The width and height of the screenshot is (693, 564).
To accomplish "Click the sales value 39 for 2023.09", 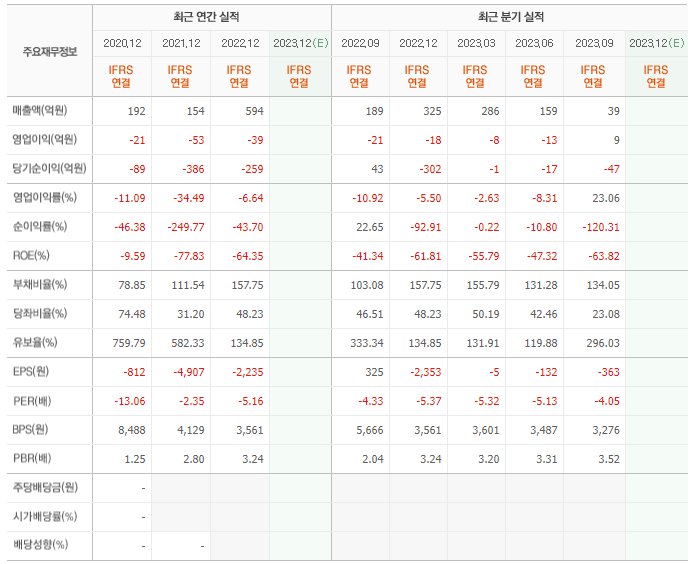I will click(613, 111).
